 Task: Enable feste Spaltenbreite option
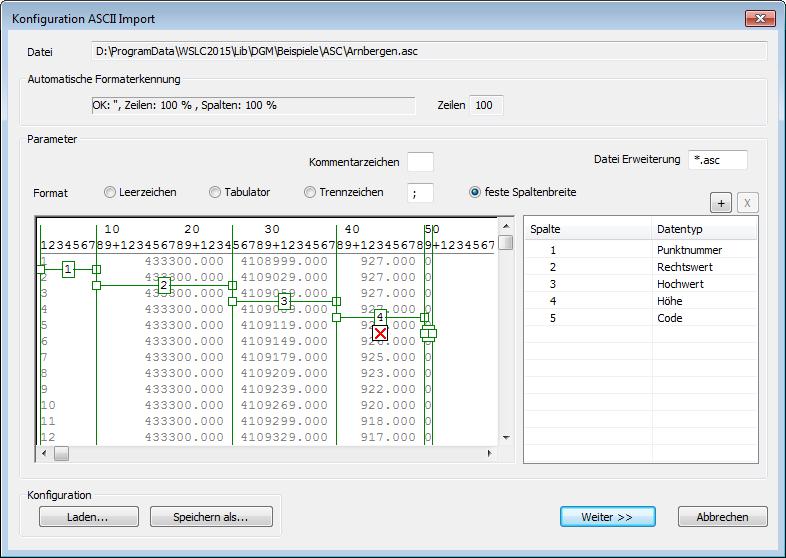pos(476,192)
